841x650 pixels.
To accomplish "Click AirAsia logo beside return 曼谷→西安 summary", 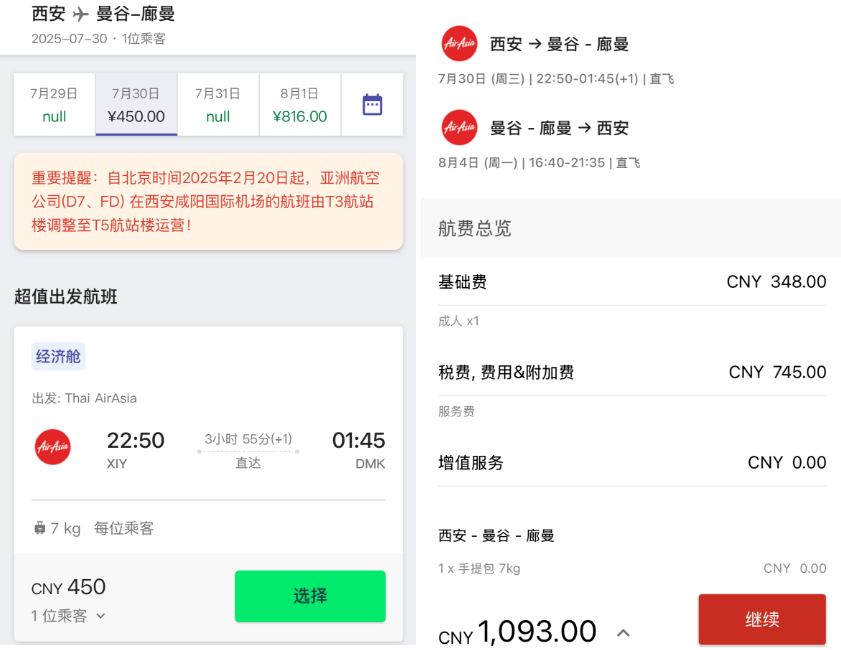I will coord(458,128).
